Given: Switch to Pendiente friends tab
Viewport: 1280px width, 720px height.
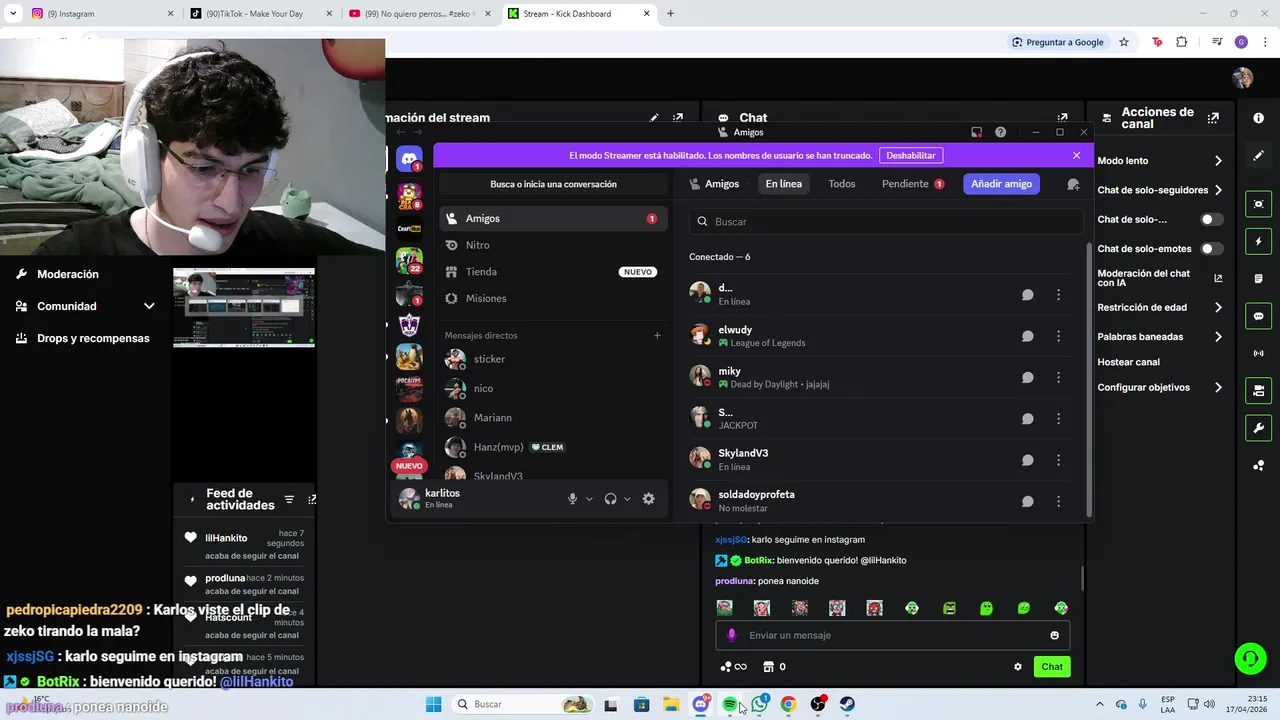Looking at the screenshot, I should [x=912, y=184].
